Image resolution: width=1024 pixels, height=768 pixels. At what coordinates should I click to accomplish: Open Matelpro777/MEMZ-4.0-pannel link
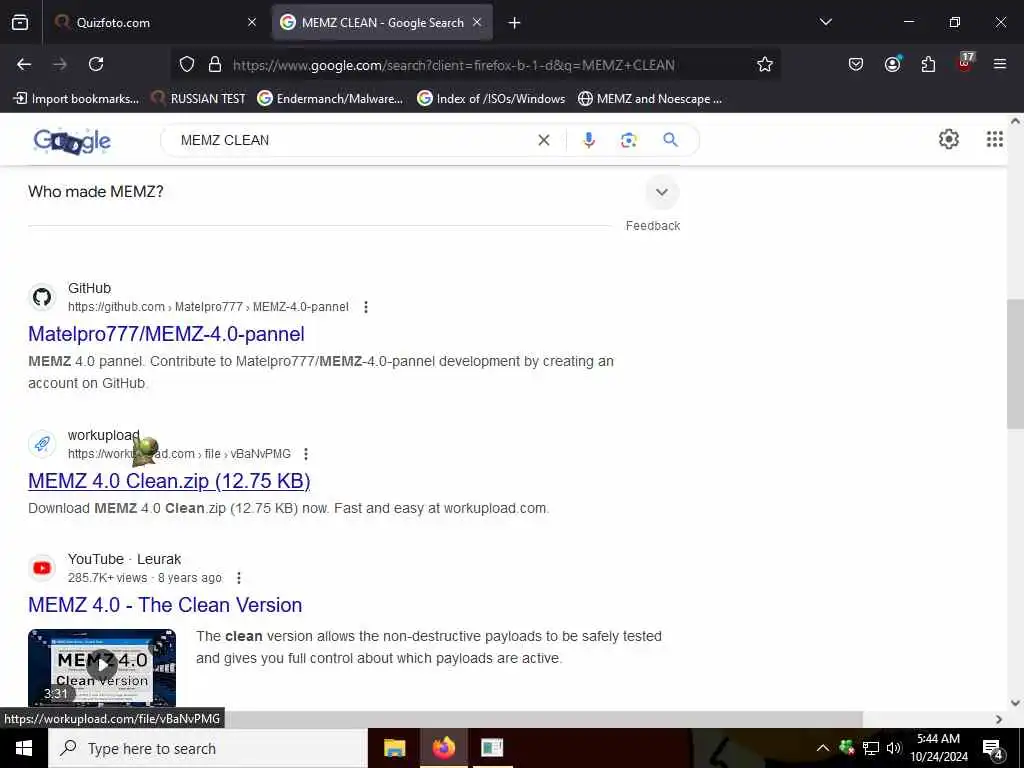point(166,334)
